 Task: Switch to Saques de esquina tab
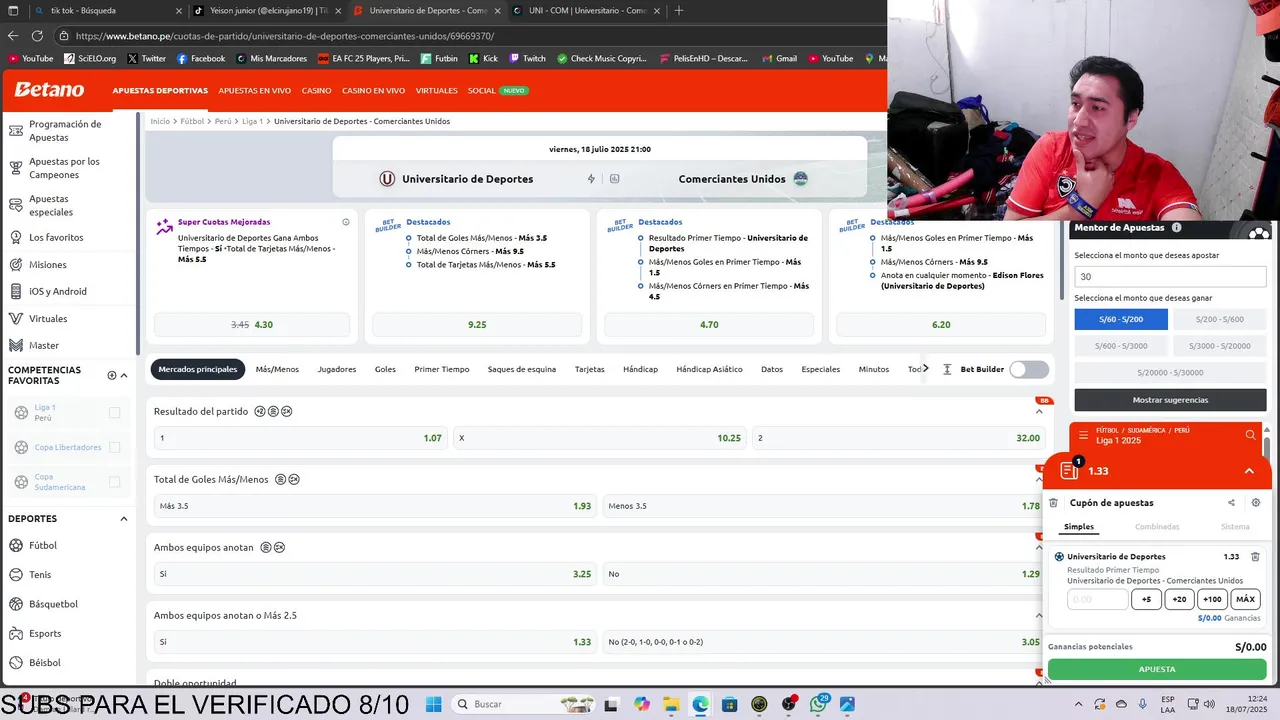522,369
